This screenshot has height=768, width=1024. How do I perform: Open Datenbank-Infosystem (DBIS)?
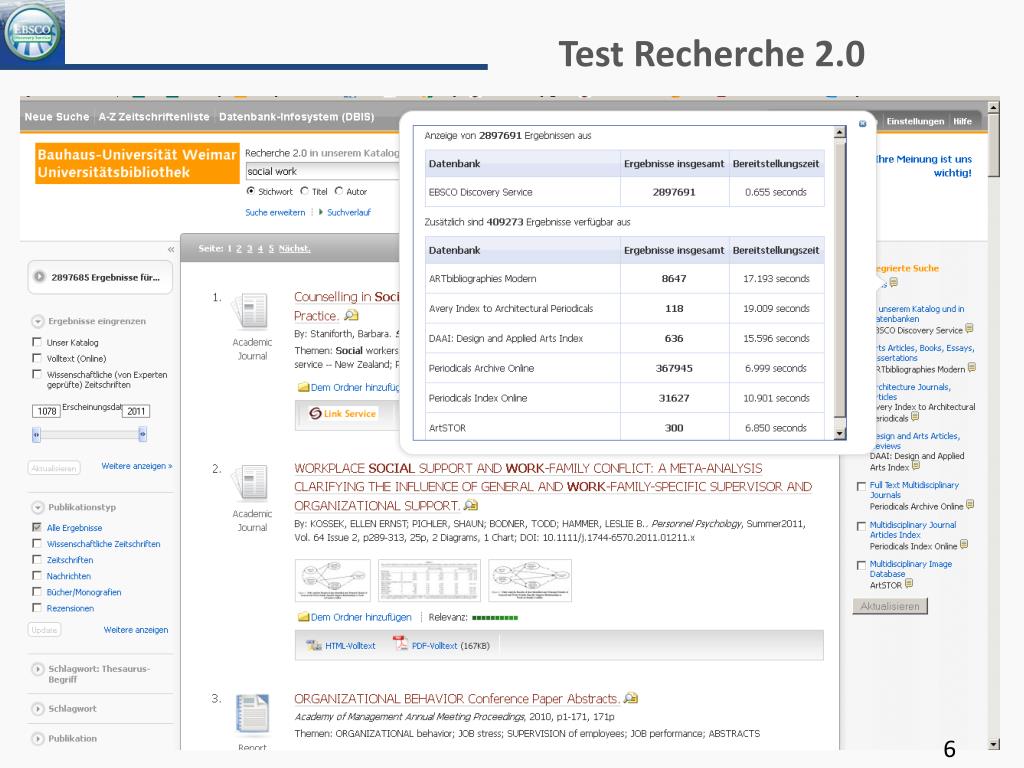click(x=296, y=117)
